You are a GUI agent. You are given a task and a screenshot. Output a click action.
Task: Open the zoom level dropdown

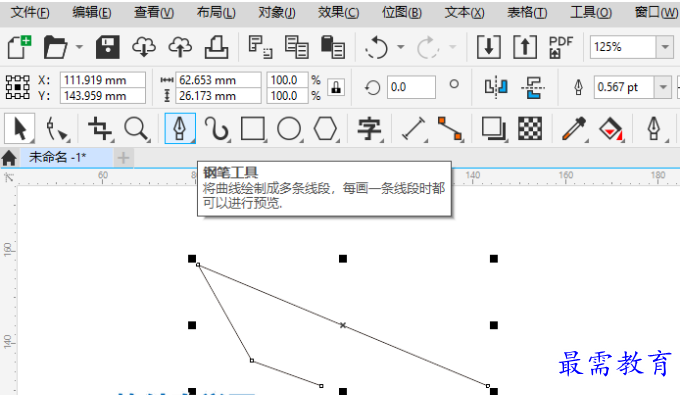665,47
